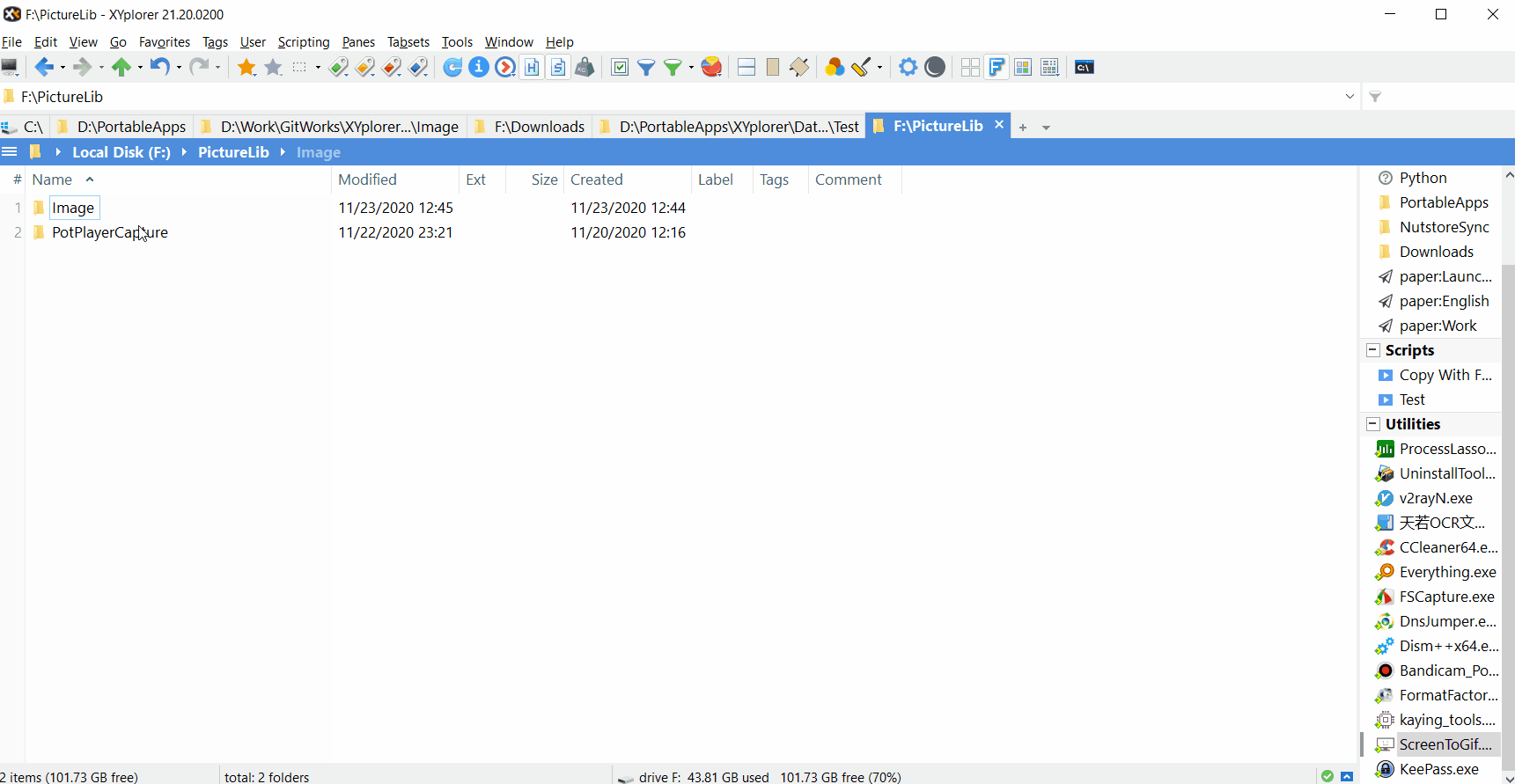Click the blue Undo arrow
Screen dimensions: 1515x784
point(159,67)
